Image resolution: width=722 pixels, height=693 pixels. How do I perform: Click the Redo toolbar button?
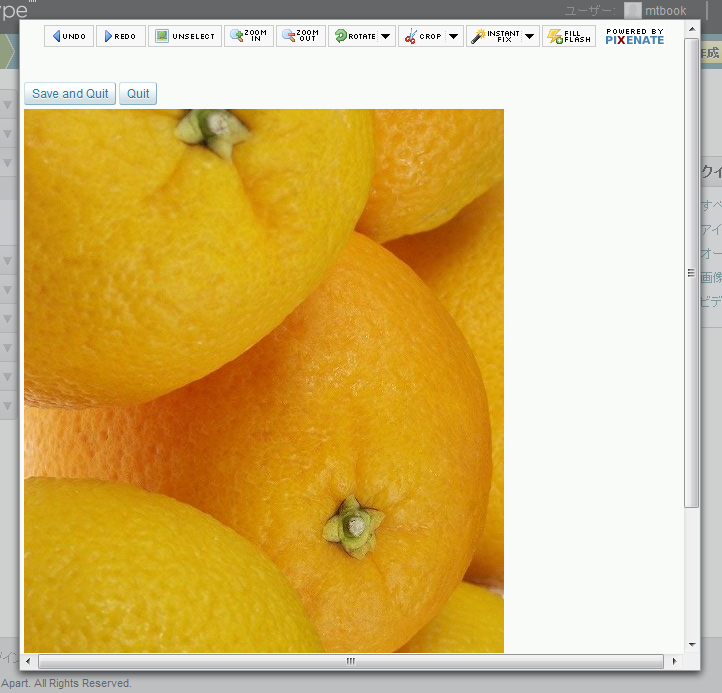click(x=121, y=36)
